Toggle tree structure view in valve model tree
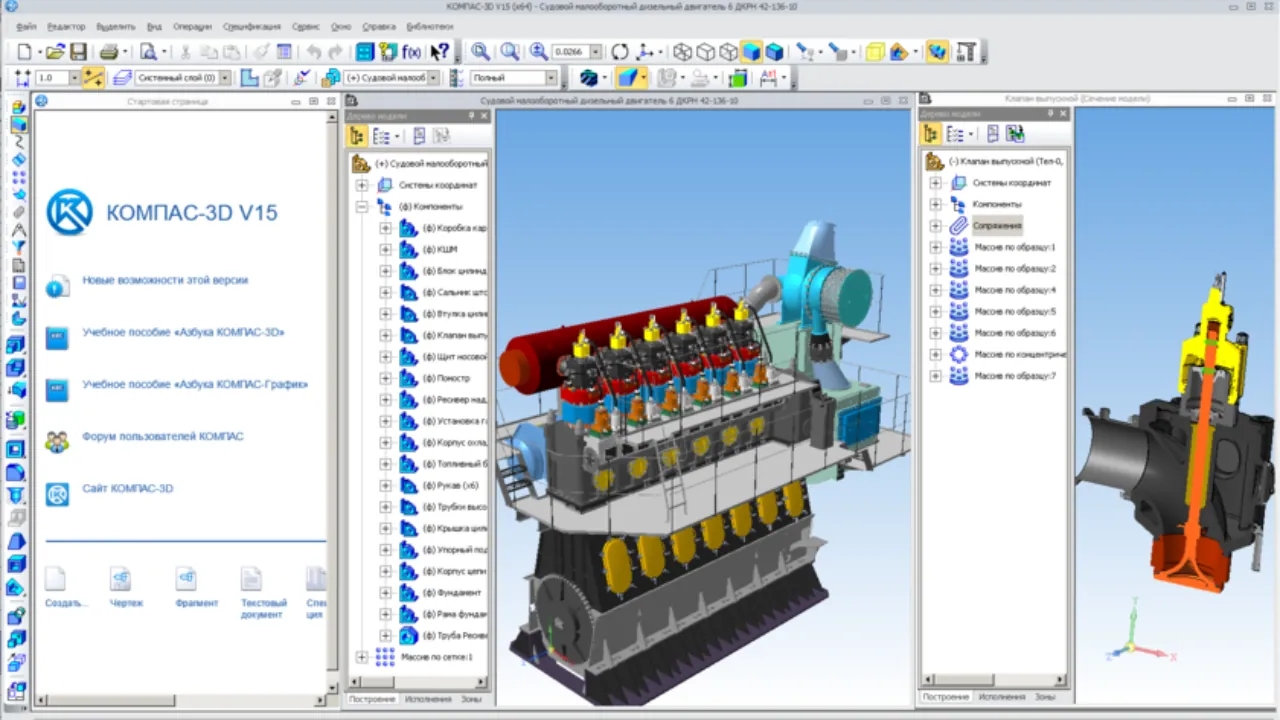 click(x=931, y=134)
